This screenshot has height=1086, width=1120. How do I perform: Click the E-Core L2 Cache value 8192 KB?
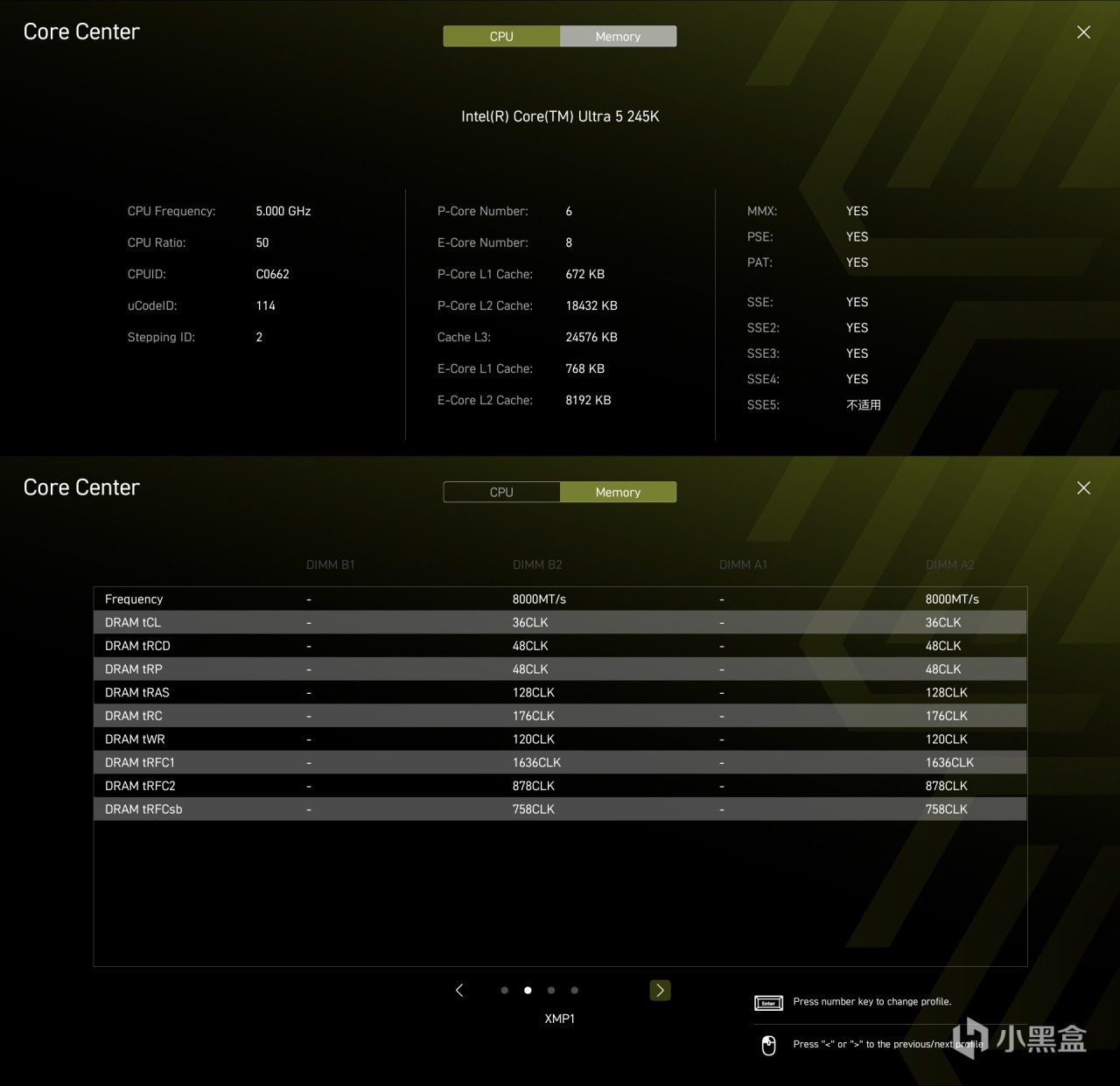pos(588,400)
